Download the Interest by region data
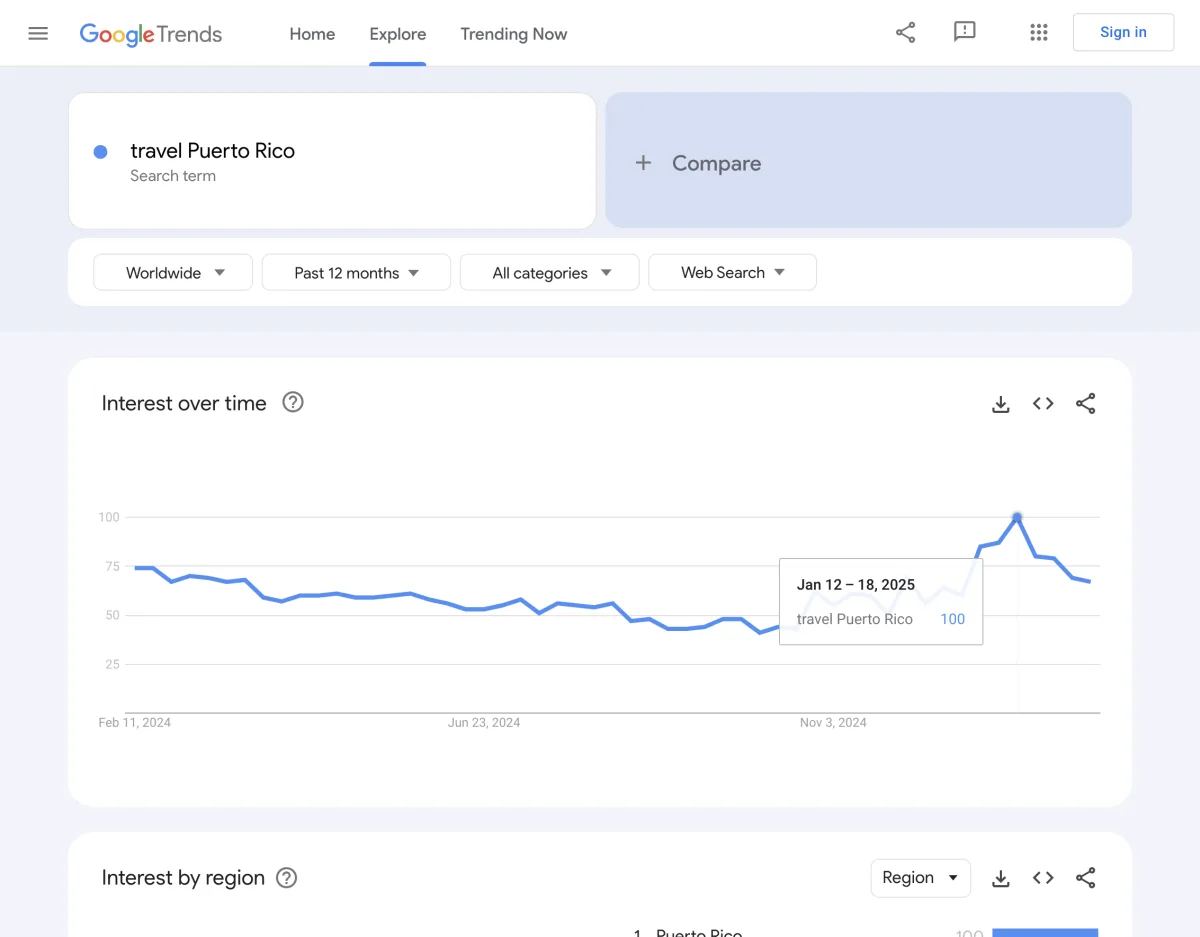1200x937 pixels. coord(1000,878)
